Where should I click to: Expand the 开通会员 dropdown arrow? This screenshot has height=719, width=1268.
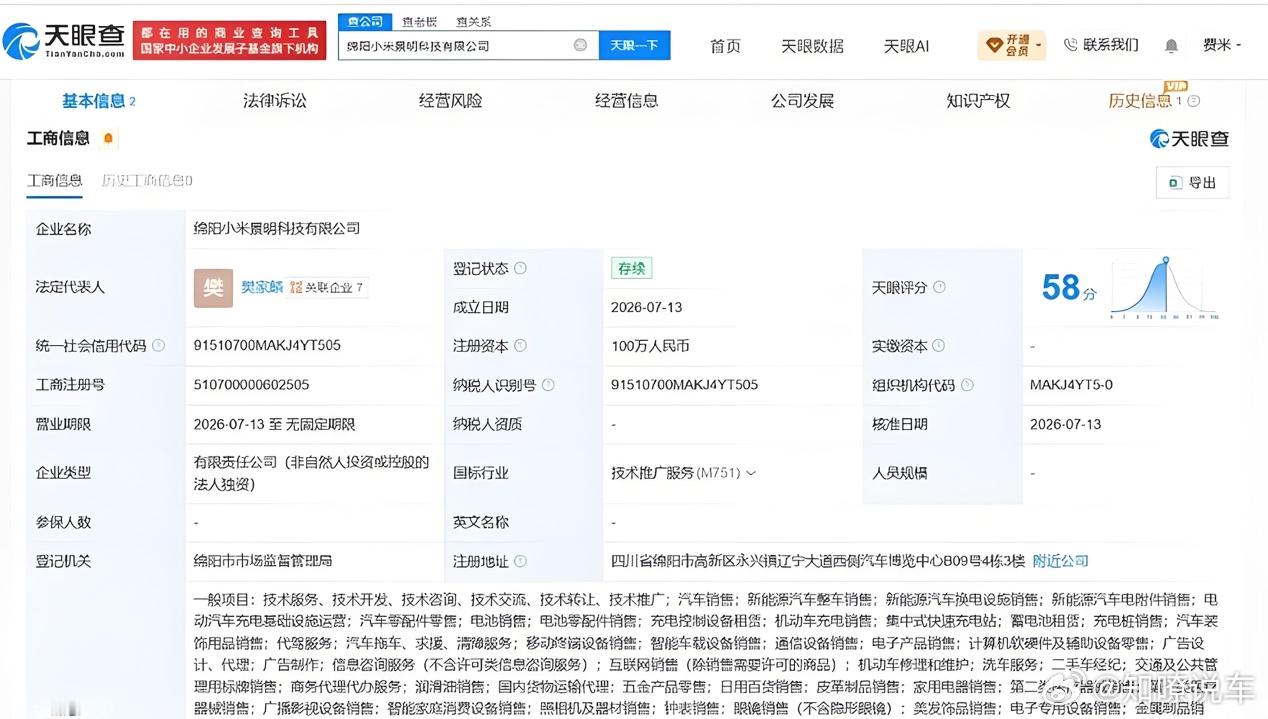coord(1038,45)
